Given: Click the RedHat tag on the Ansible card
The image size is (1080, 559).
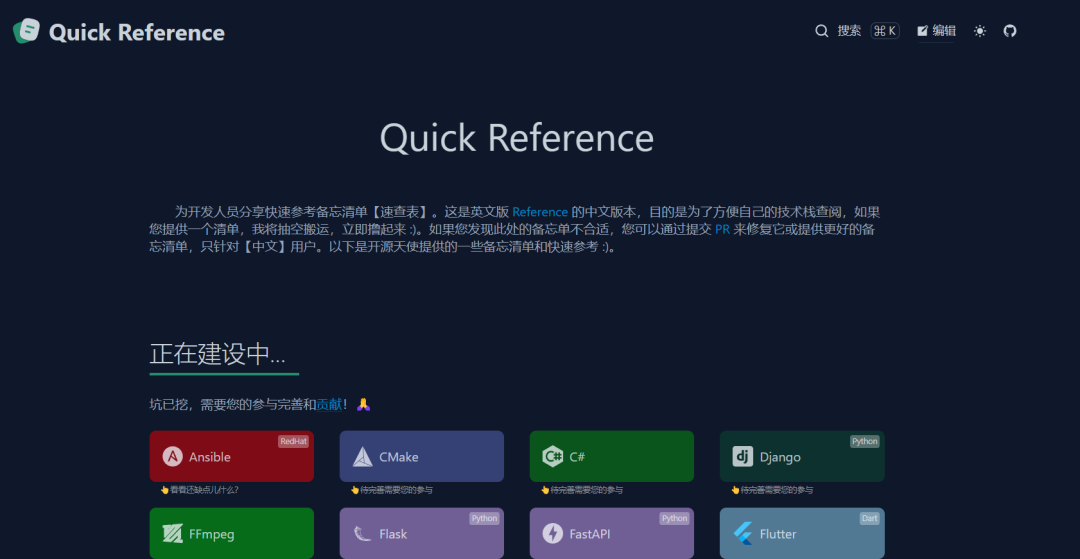Looking at the screenshot, I should (293, 441).
